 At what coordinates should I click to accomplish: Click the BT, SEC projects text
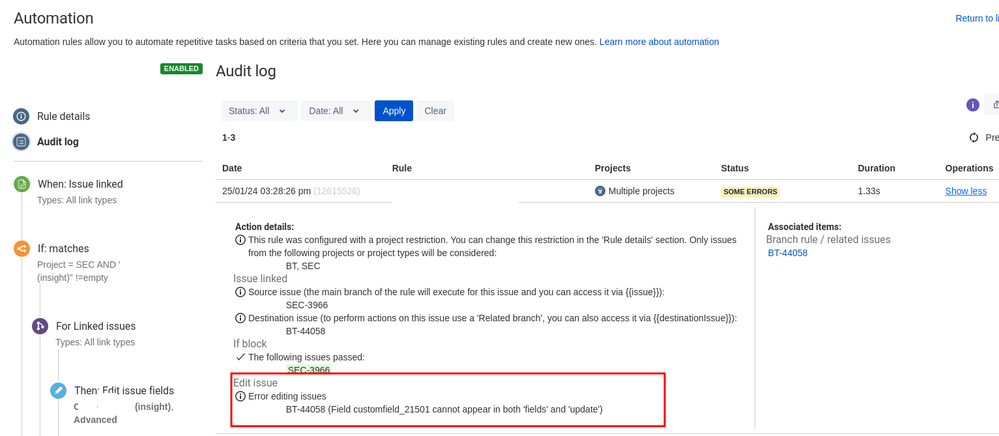coord(303,266)
